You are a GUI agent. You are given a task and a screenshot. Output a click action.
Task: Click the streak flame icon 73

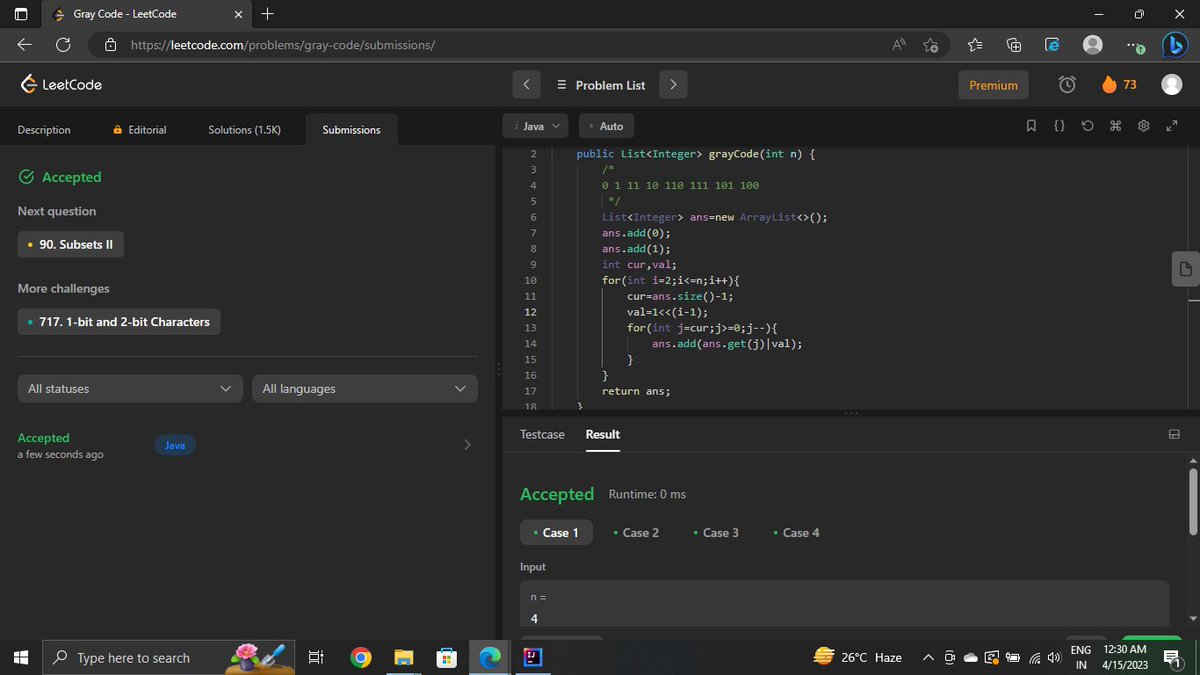point(1119,85)
